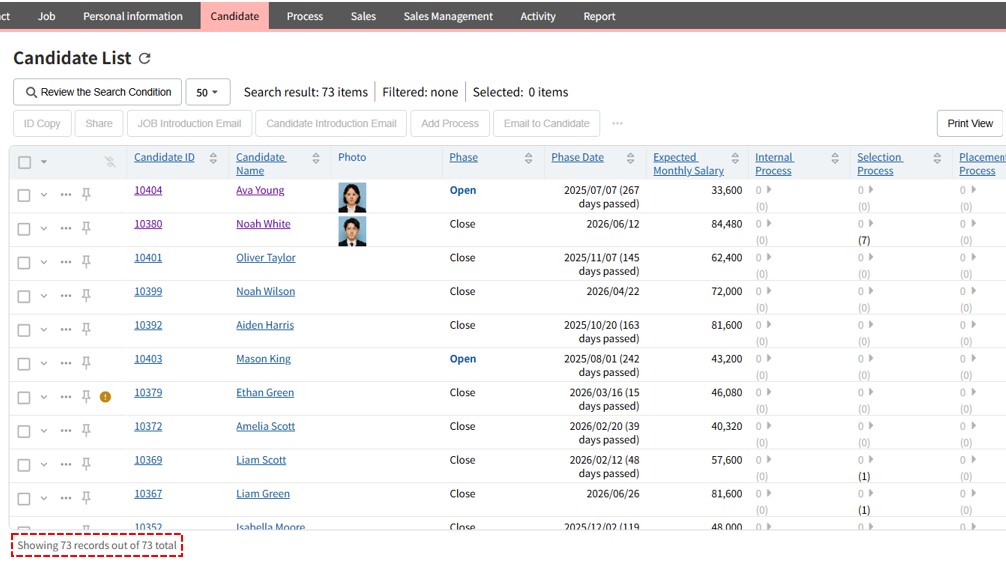
Task: Open three-dot actions for Noah White row
Action: click(66, 229)
